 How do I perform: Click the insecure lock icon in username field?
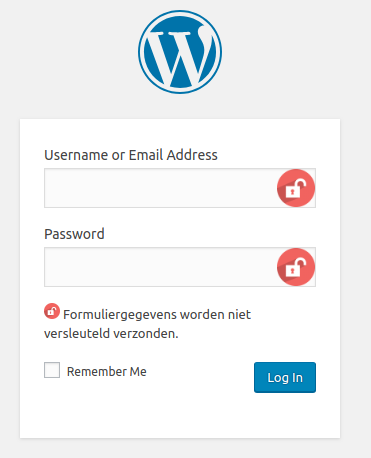pyautogui.click(x=296, y=188)
